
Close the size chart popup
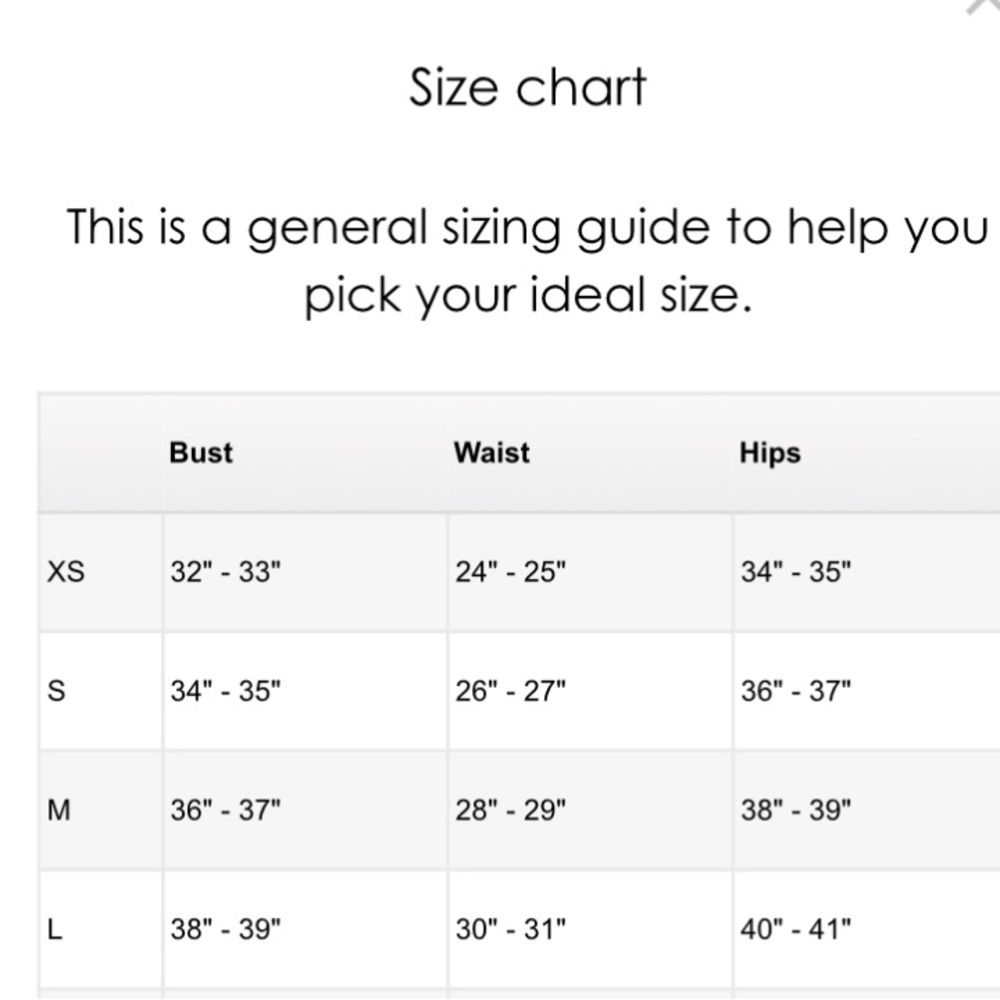point(985,5)
